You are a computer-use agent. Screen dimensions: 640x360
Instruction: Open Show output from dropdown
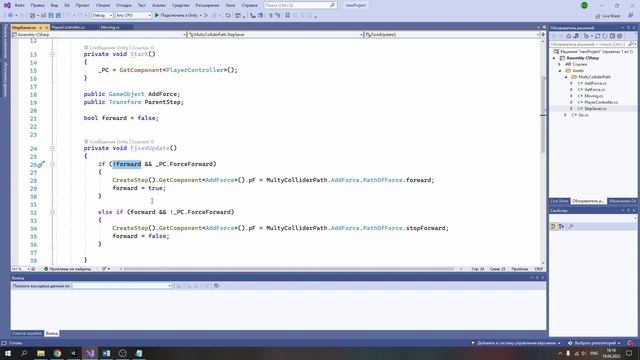coord(122,286)
